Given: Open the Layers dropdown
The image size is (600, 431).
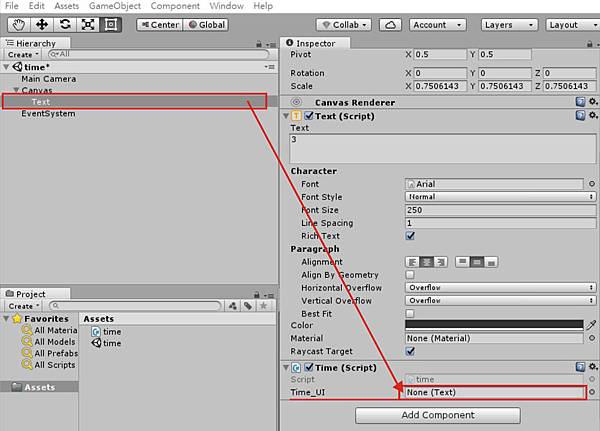Looking at the screenshot, I should [509, 25].
